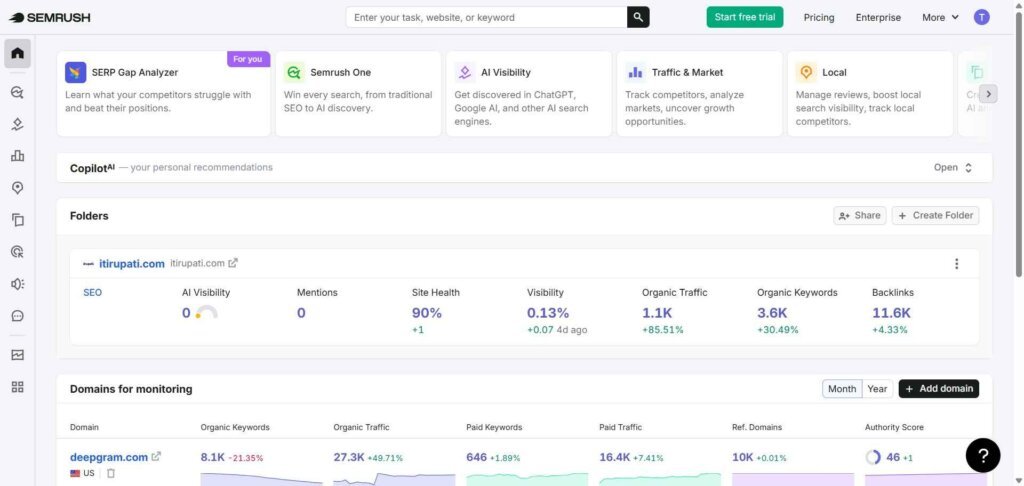This screenshot has height=486, width=1024.
Task: Click the SERP Gap Analyzer card icon
Action: 76,73
